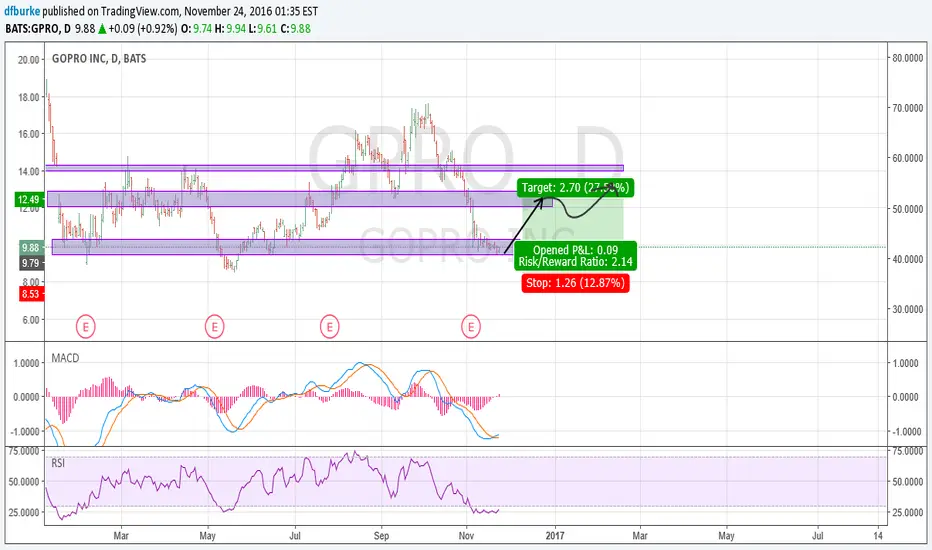Click the -1.0000 MACD level on left scale
The width and height of the screenshot is (932, 550).
[x=23, y=431]
